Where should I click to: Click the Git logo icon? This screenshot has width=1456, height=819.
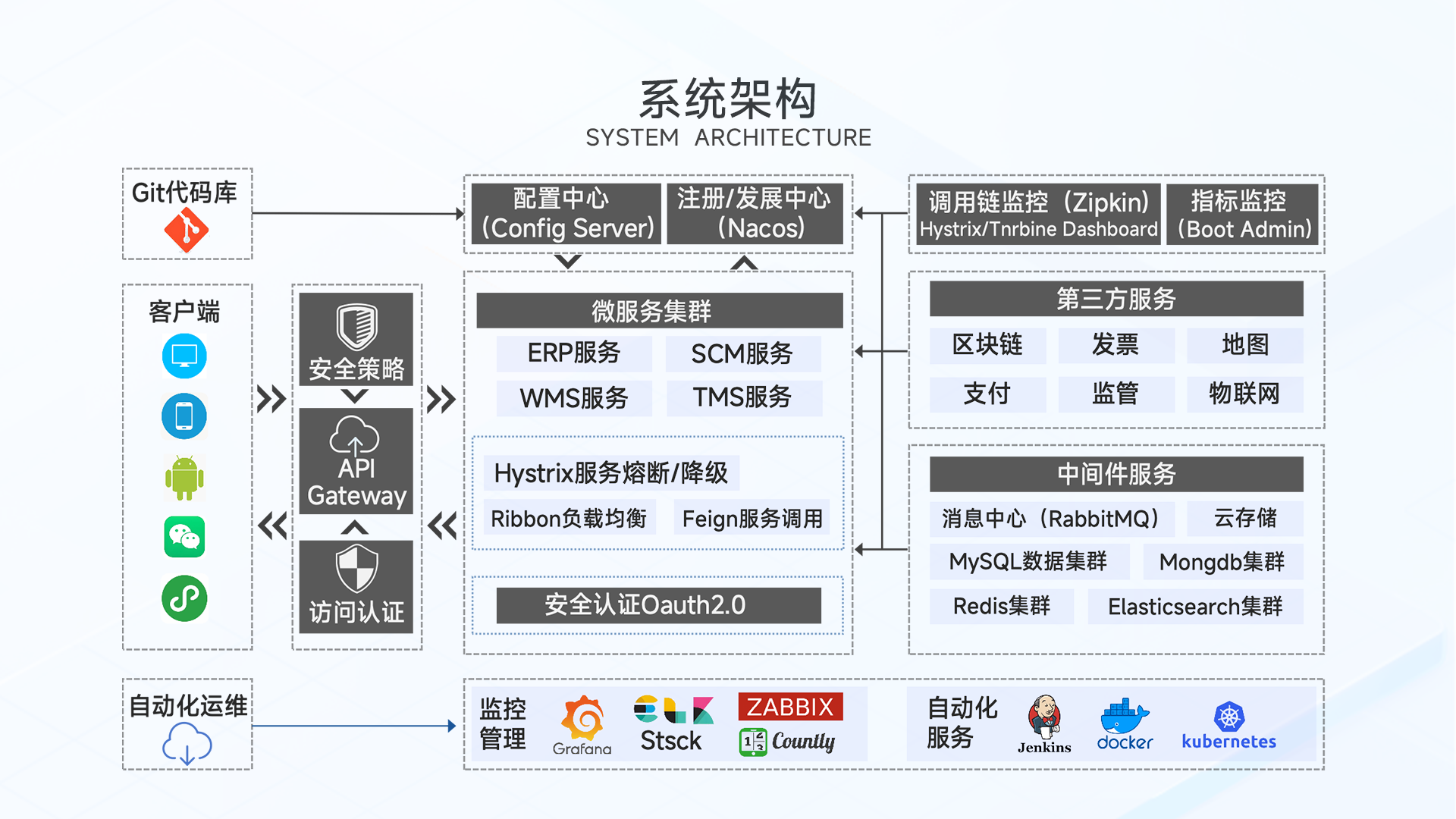pos(186,231)
